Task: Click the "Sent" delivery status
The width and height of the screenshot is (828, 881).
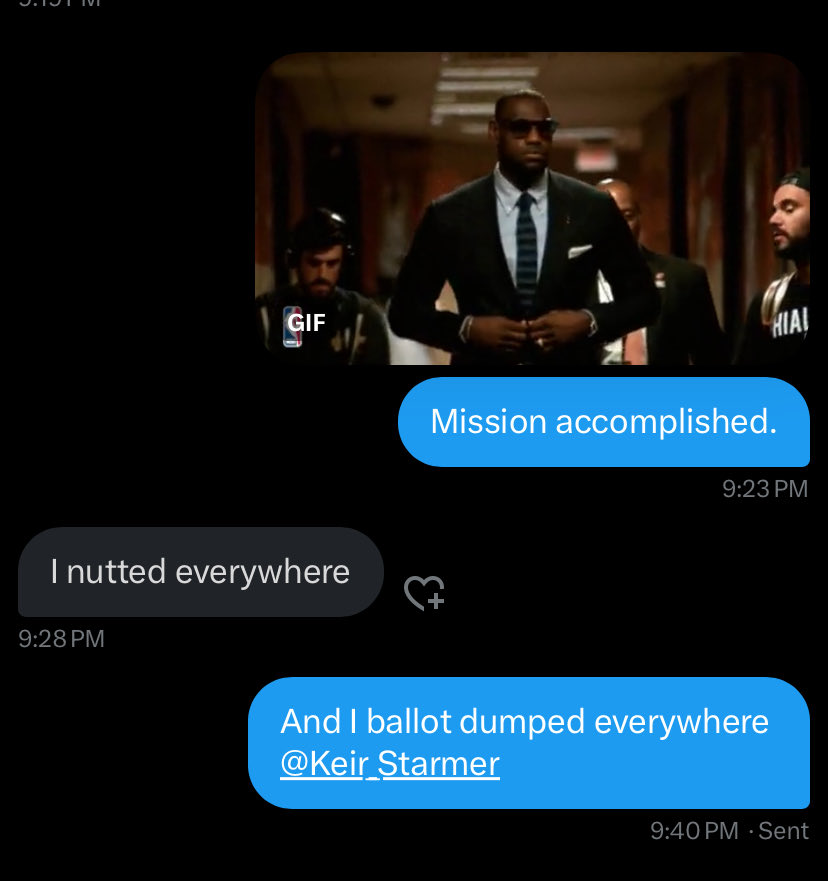Action: click(x=784, y=831)
